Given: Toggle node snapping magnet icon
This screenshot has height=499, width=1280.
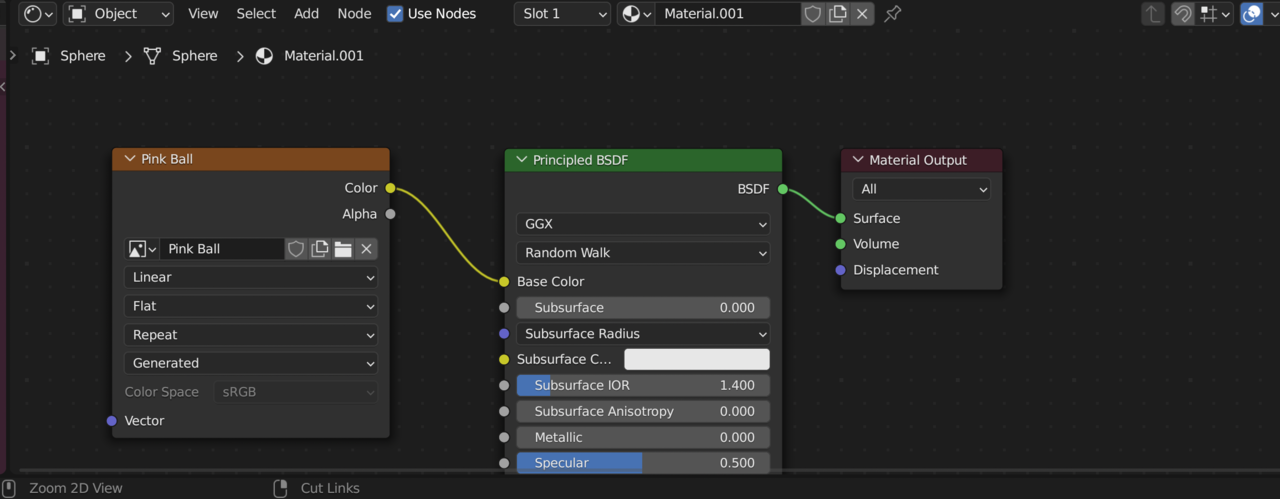Looking at the screenshot, I should (1183, 14).
